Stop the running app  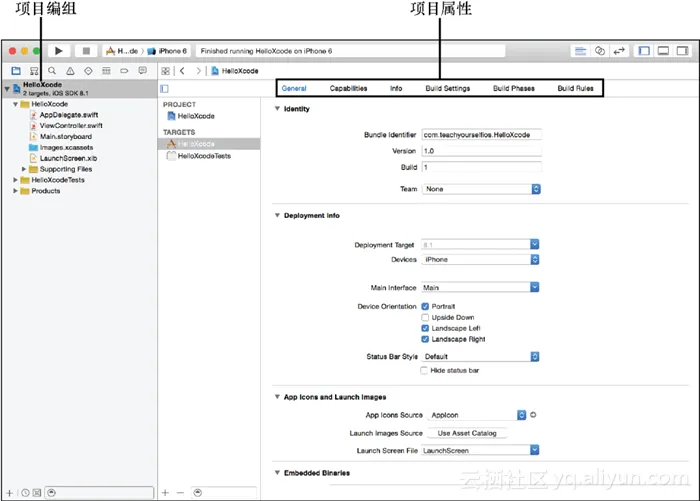pos(86,51)
